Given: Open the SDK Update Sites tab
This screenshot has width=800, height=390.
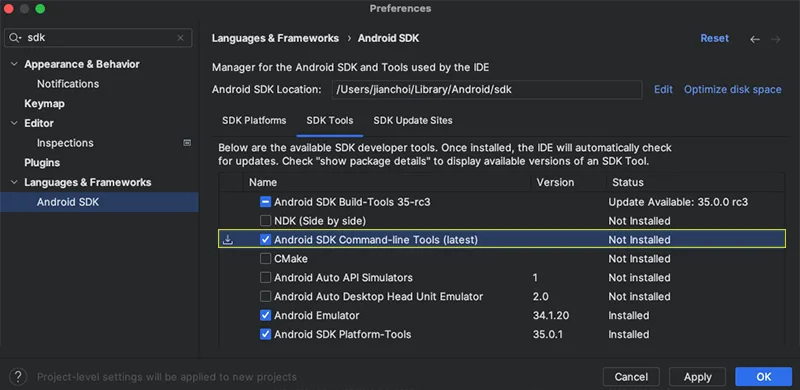Looking at the screenshot, I should pyautogui.click(x=413, y=120).
